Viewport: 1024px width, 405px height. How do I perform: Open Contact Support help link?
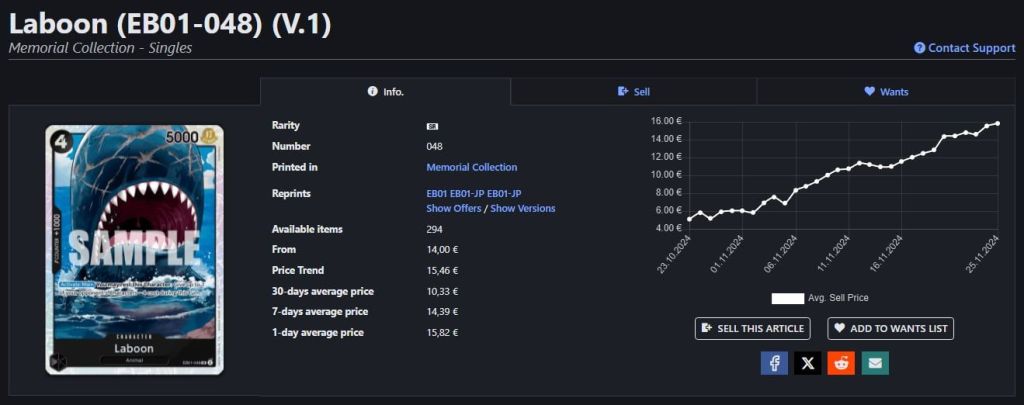(964, 48)
